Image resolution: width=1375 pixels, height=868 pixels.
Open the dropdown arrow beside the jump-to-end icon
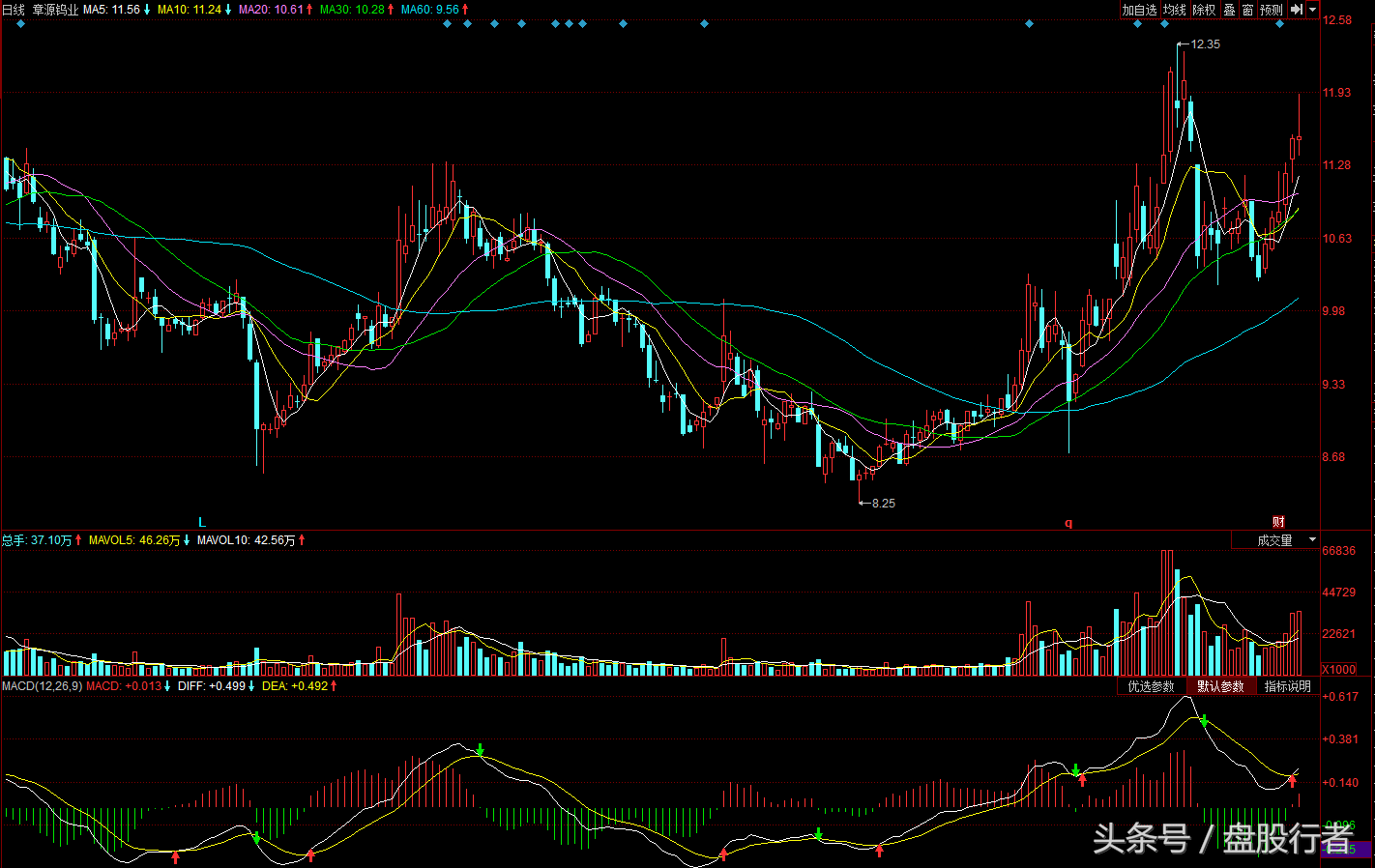[x=1313, y=10]
